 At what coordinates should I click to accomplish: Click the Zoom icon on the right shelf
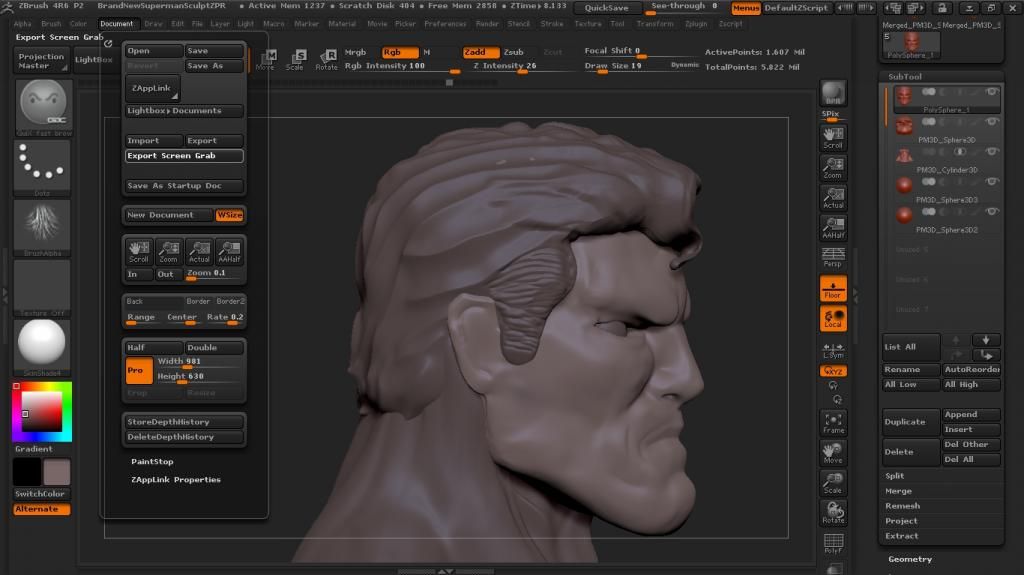(833, 168)
